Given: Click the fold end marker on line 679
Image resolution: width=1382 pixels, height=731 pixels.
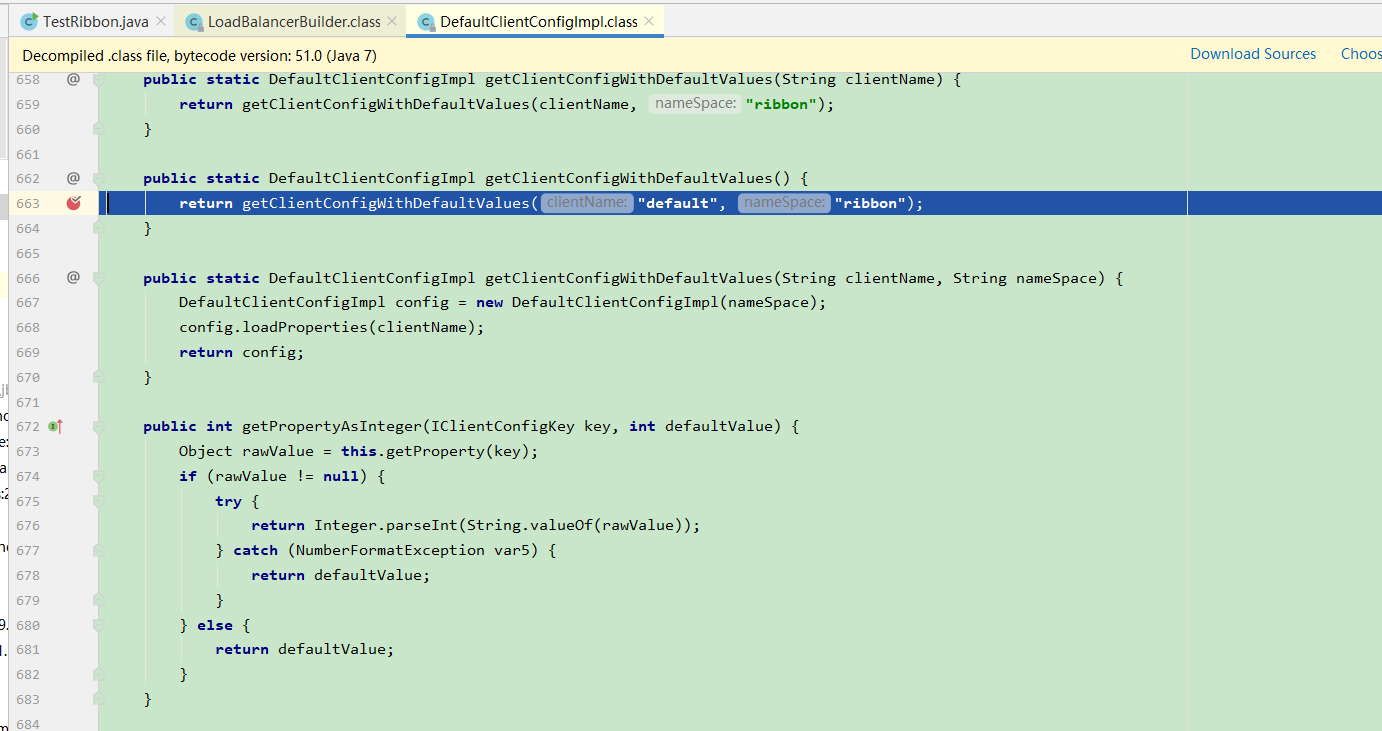Looking at the screenshot, I should pos(98,600).
